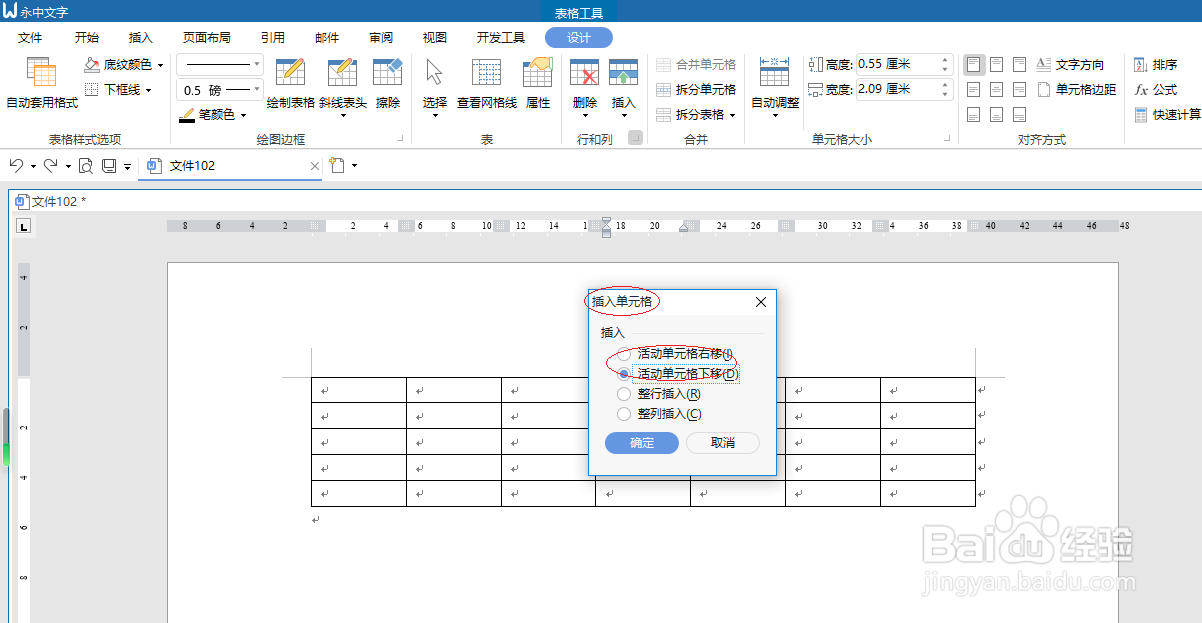The height and width of the screenshot is (623, 1202).
Task: Open 公式 formula
Action: click(1155, 89)
